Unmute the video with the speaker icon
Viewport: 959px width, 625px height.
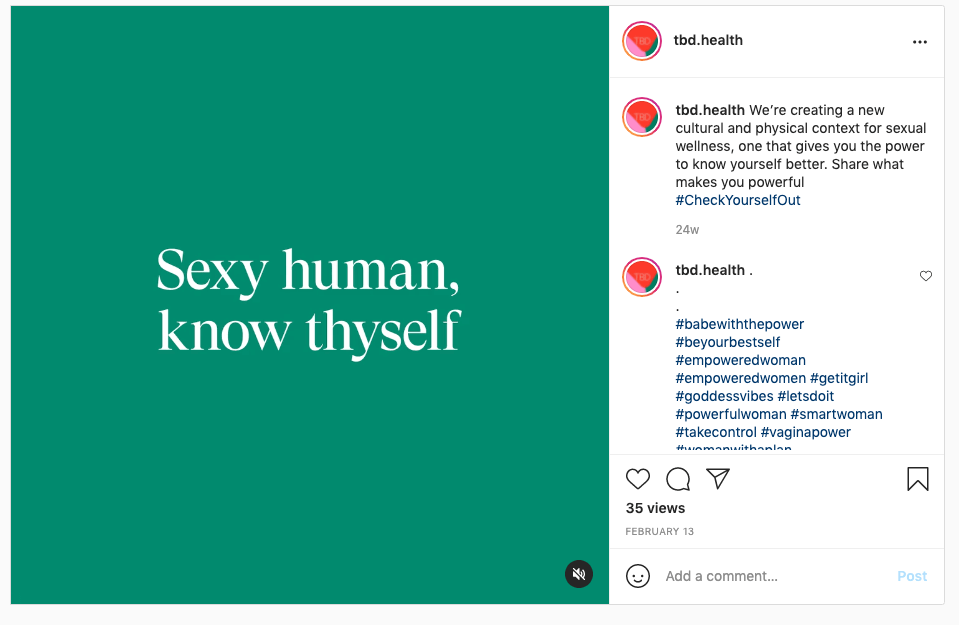click(579, 574)
